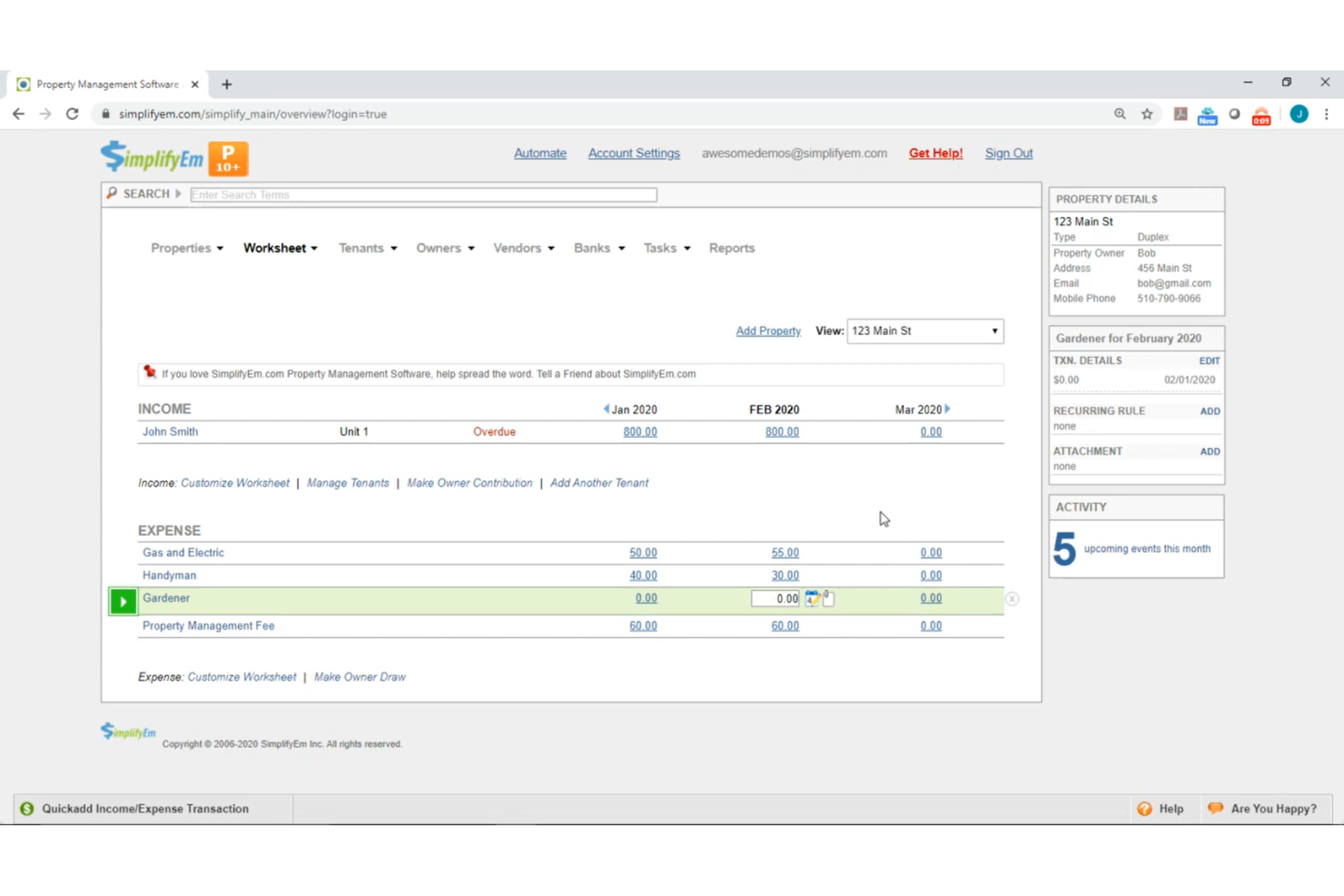
Task: Click the orange Help question mark icon
Action: click(1144, 809)
